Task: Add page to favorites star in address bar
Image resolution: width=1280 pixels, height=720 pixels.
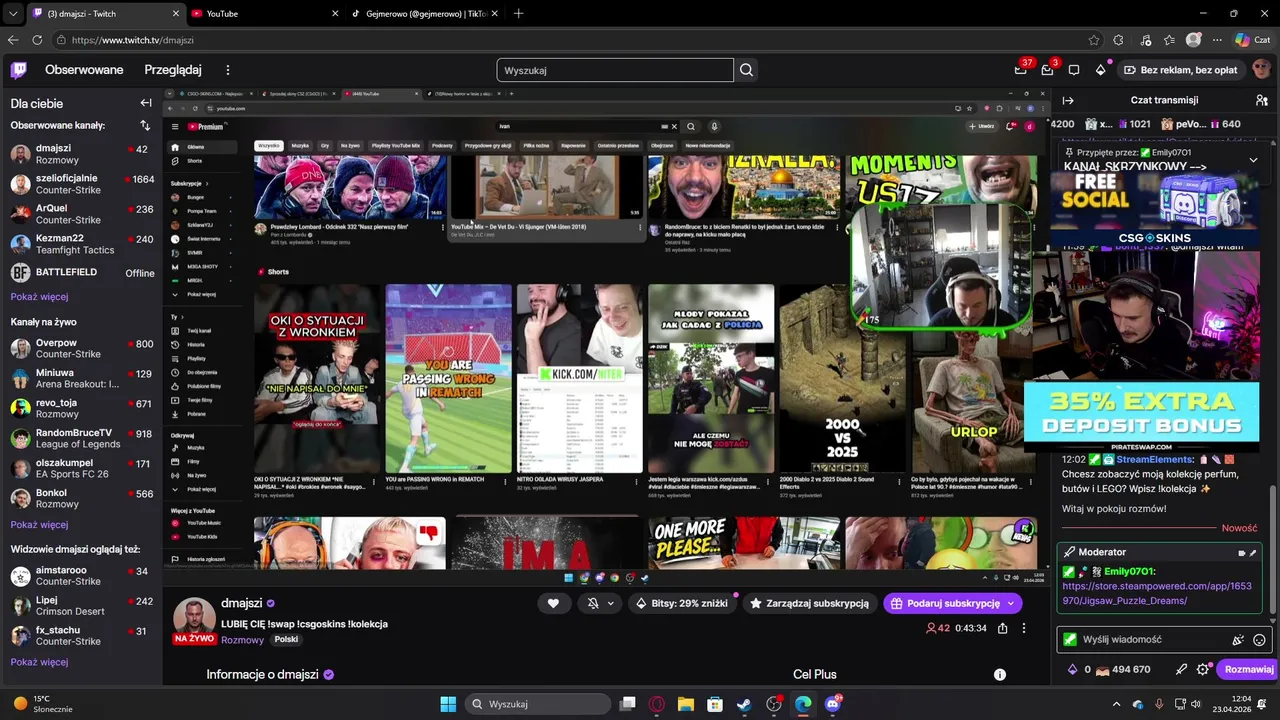Action: pyautogui.click(x=1094, y=40)
